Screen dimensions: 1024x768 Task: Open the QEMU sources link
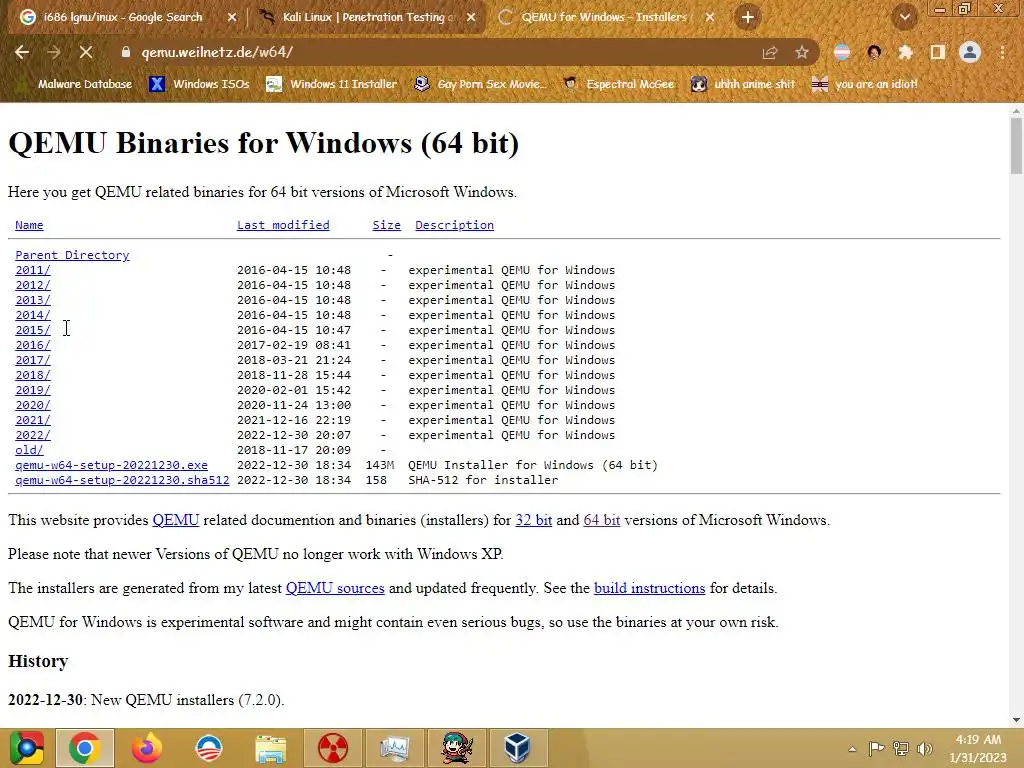[335, 588]
